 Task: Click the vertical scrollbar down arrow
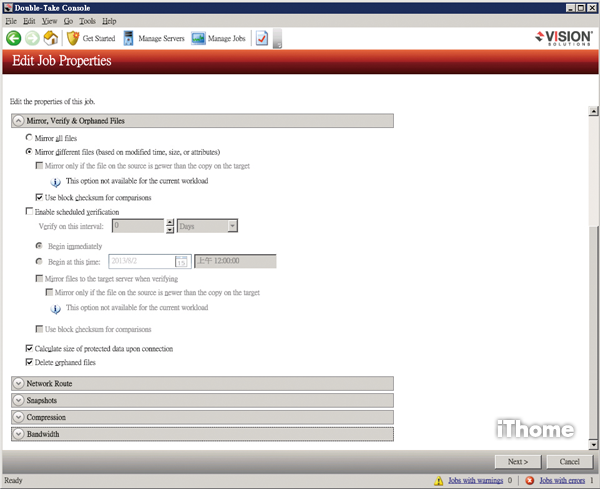[x=593, y=444]
